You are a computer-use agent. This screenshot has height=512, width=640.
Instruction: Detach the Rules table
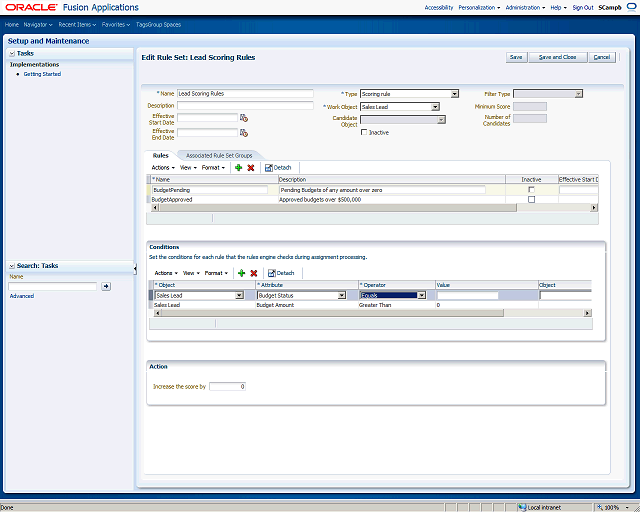pyautogui.click(x=278, y=167)
